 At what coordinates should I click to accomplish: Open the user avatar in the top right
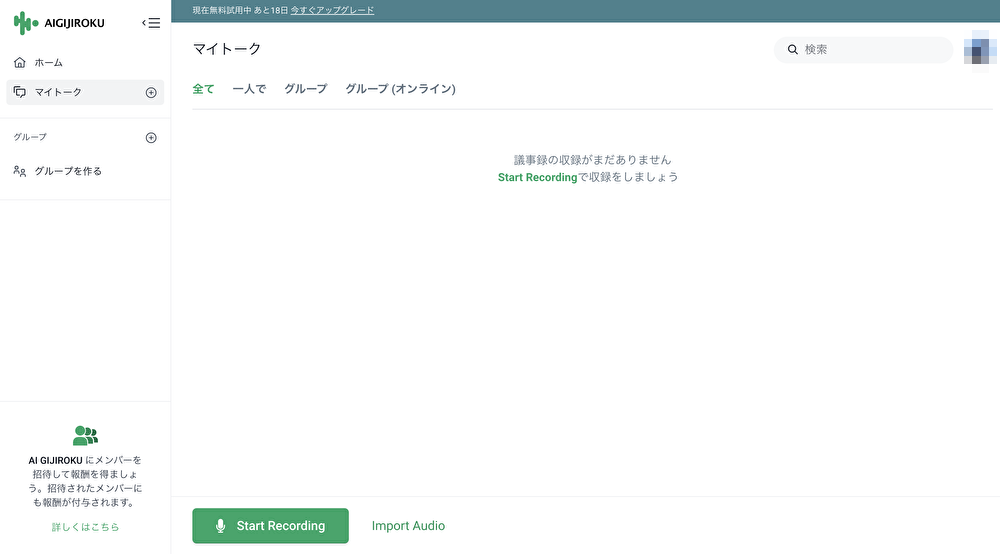(x=980, y=50)
